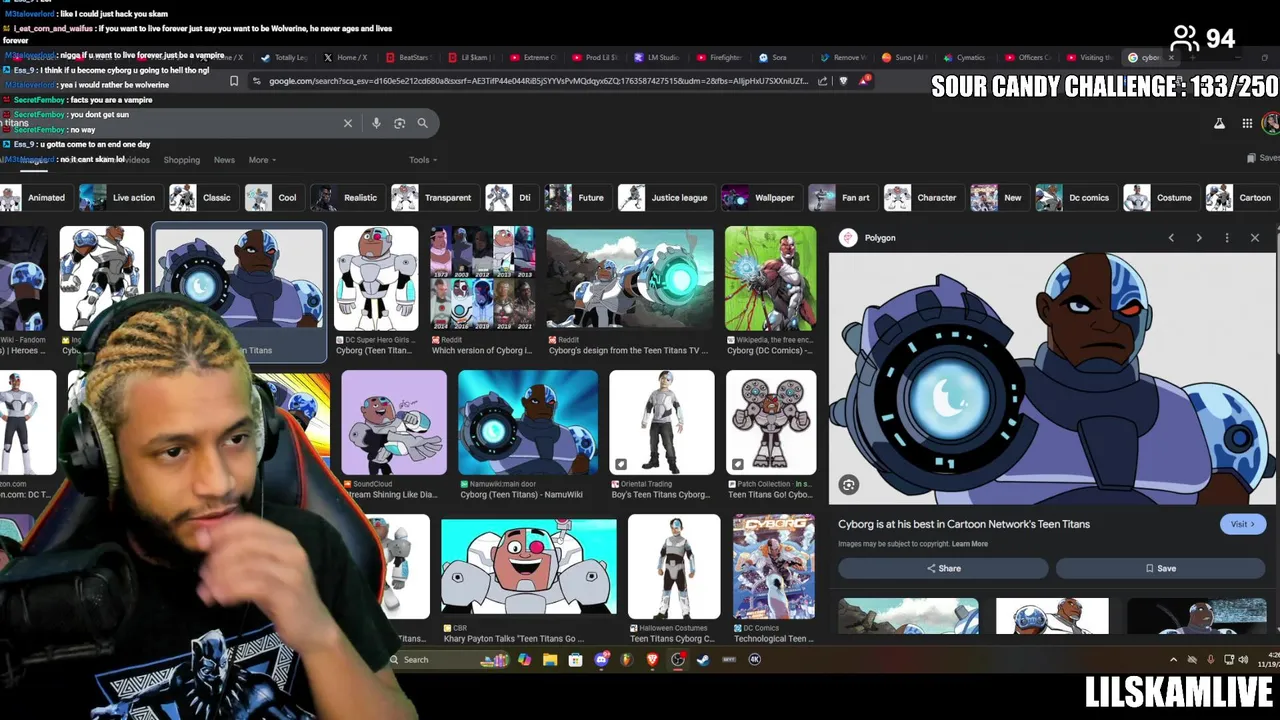Open Google Lens image search
This screenshot has width=1280, height=720.
click(x=399, y=123)
